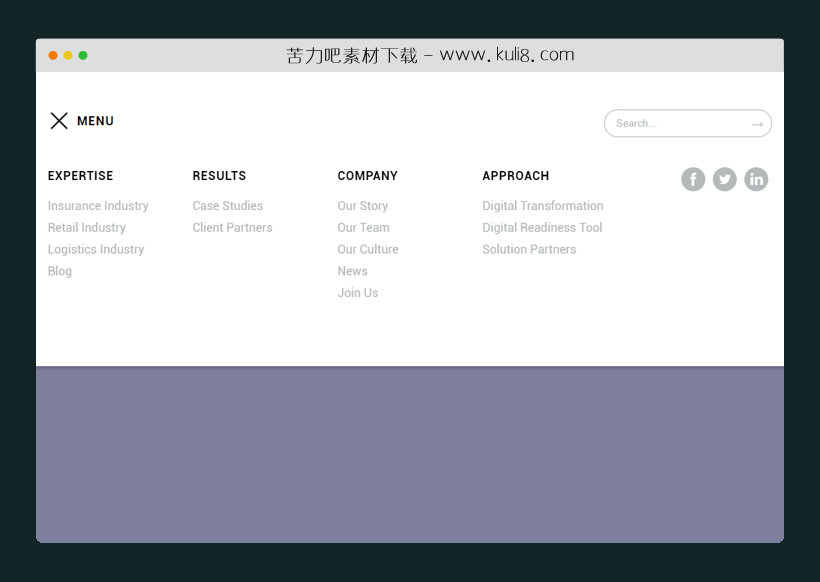This screenshot has width=820, height=582.
Task: Open the Client Partners link
Action: tap(232, 228)
